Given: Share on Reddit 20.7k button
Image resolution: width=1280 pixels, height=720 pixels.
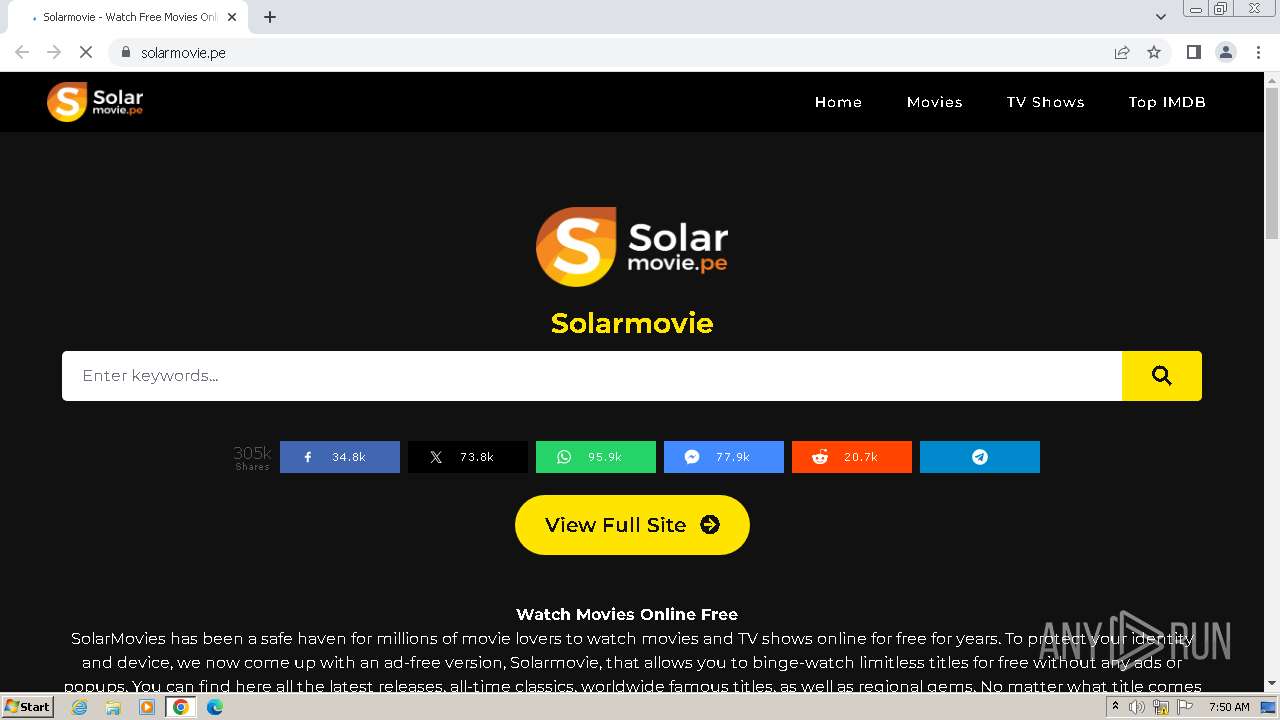Looking at the screenshot, I should coord(852,457).
